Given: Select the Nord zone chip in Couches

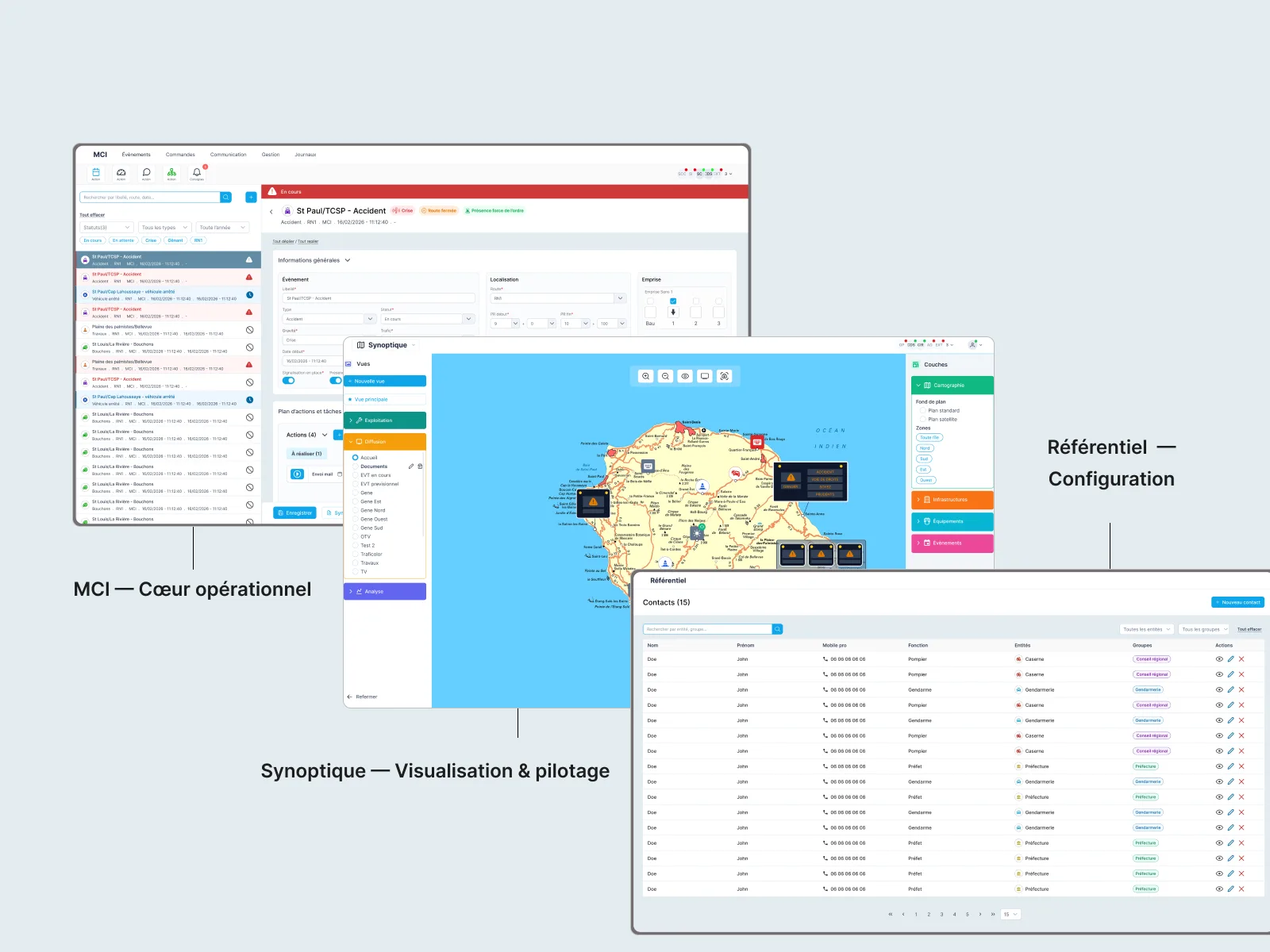Looking at the screenshot, I should [925, 448].
